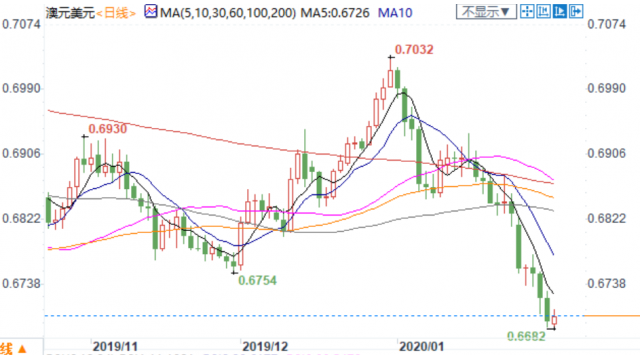Click the 0.7032 high price marker

[x=414, y=49]
